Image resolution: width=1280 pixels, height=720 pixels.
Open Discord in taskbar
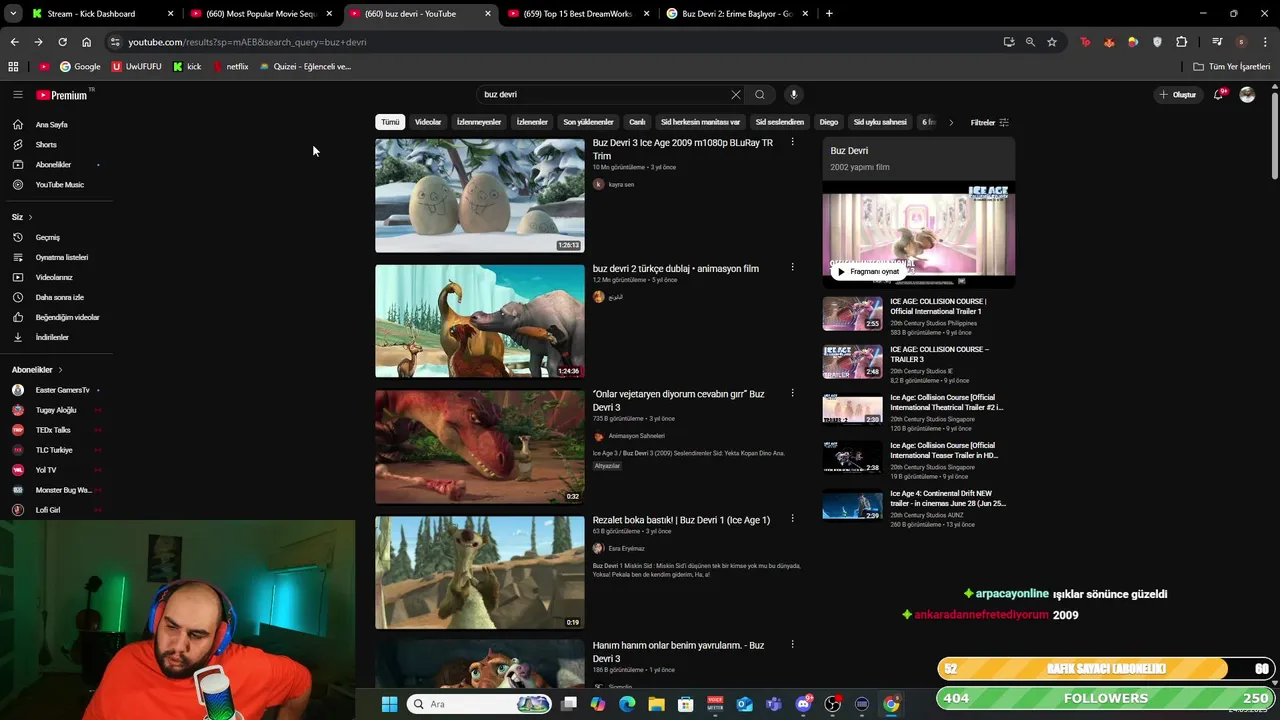coord(803,704)
